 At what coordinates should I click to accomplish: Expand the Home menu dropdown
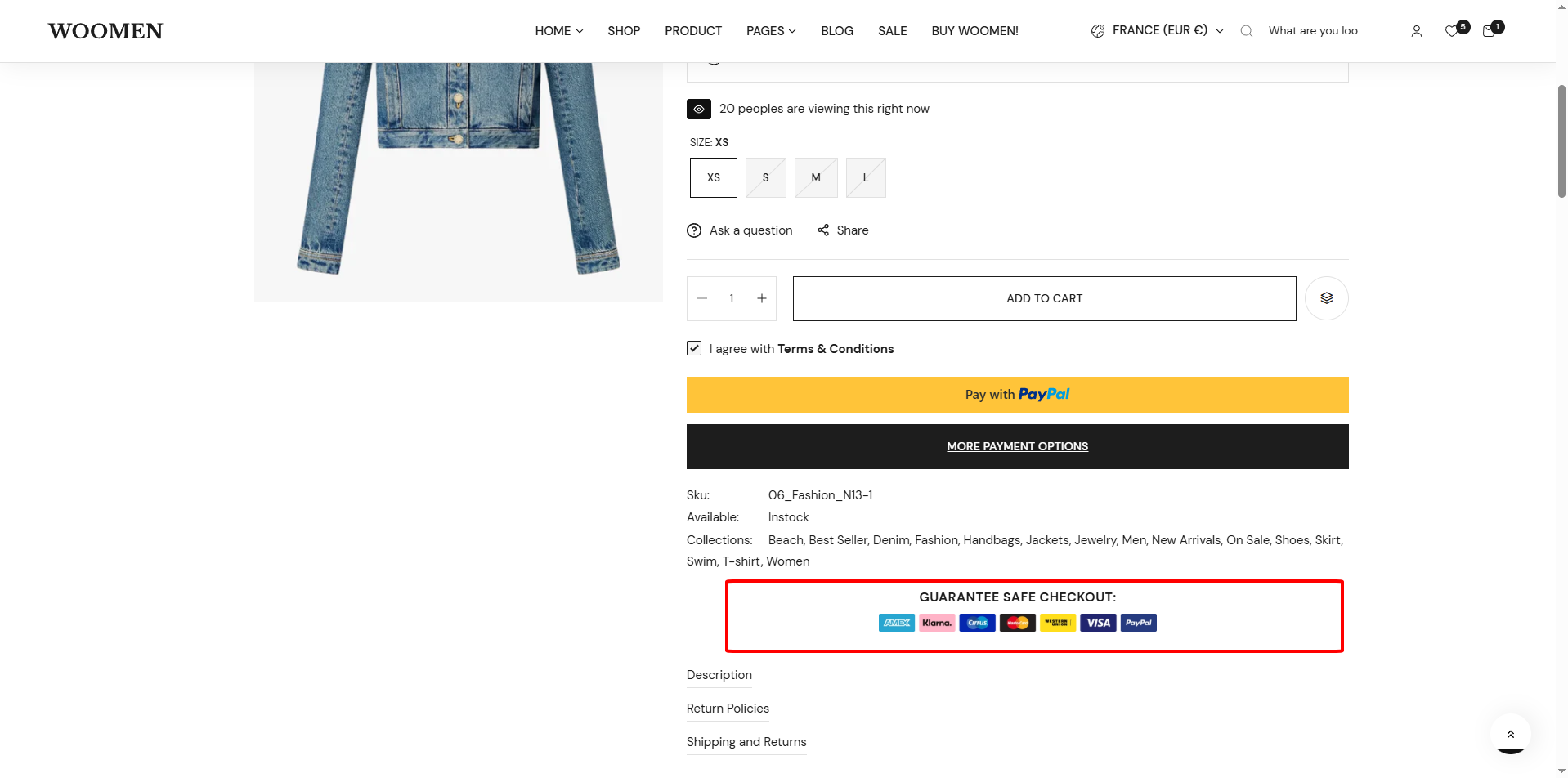click(559, 31)
